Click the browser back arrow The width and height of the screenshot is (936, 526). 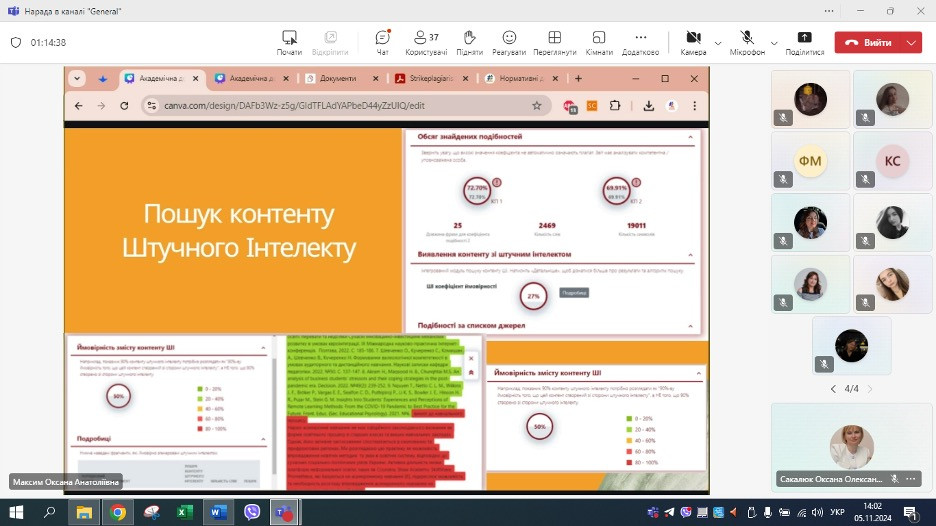[79, 106]
